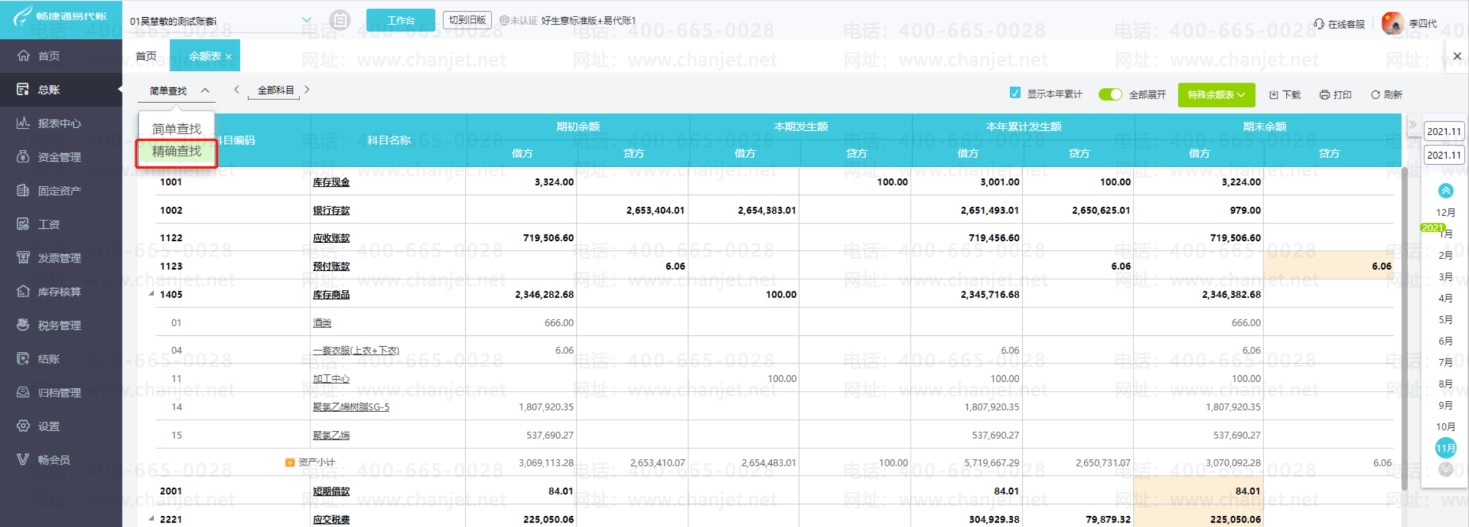Viewport: 1469px width, 527px height.
Task: Open 短期借款 subject link
Action: [x=331, y=491]
